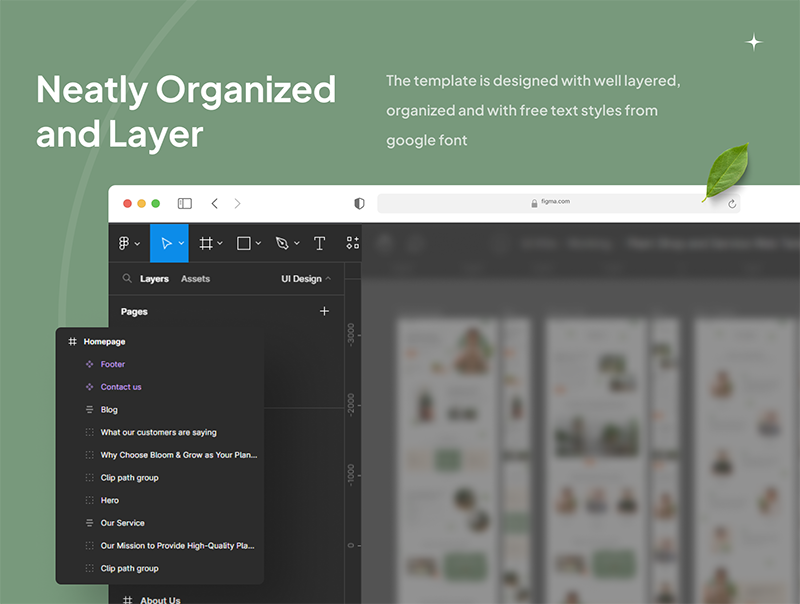Select the Homepage frame layer
The width and height of the screenshot is (800, 604).
pos(104,341)
